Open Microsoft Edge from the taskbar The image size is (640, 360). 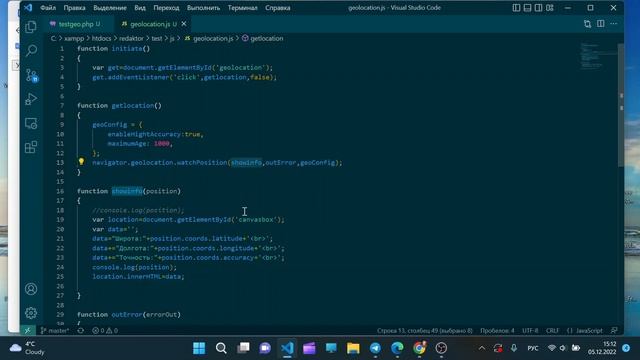click(397, 348)
